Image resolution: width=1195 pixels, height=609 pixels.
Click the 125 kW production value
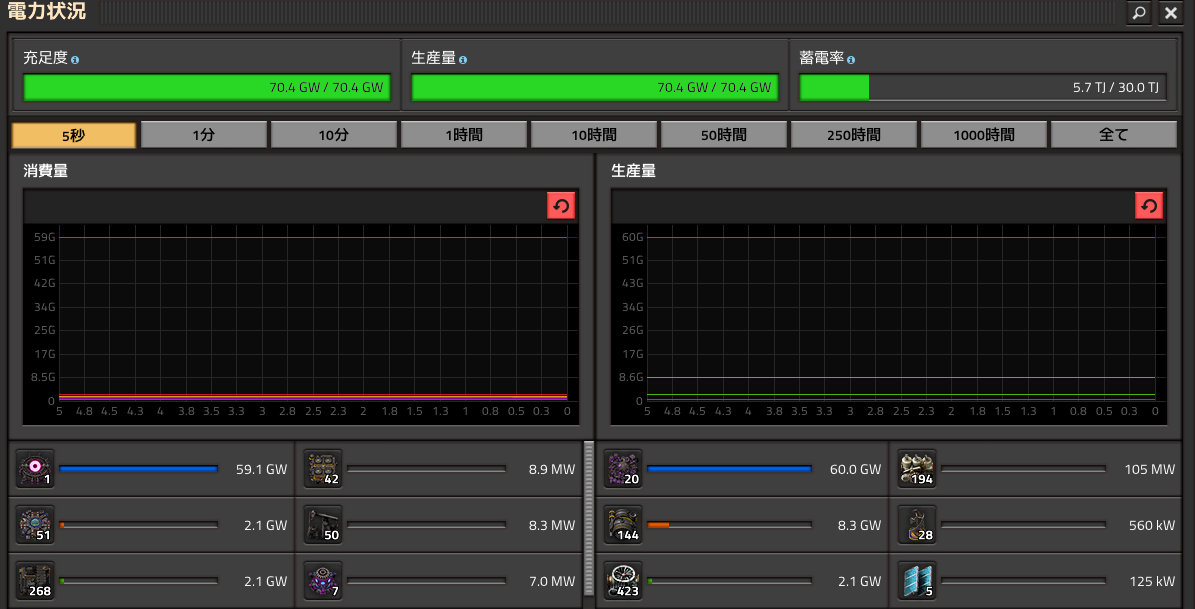click(x=1152, y=581)
